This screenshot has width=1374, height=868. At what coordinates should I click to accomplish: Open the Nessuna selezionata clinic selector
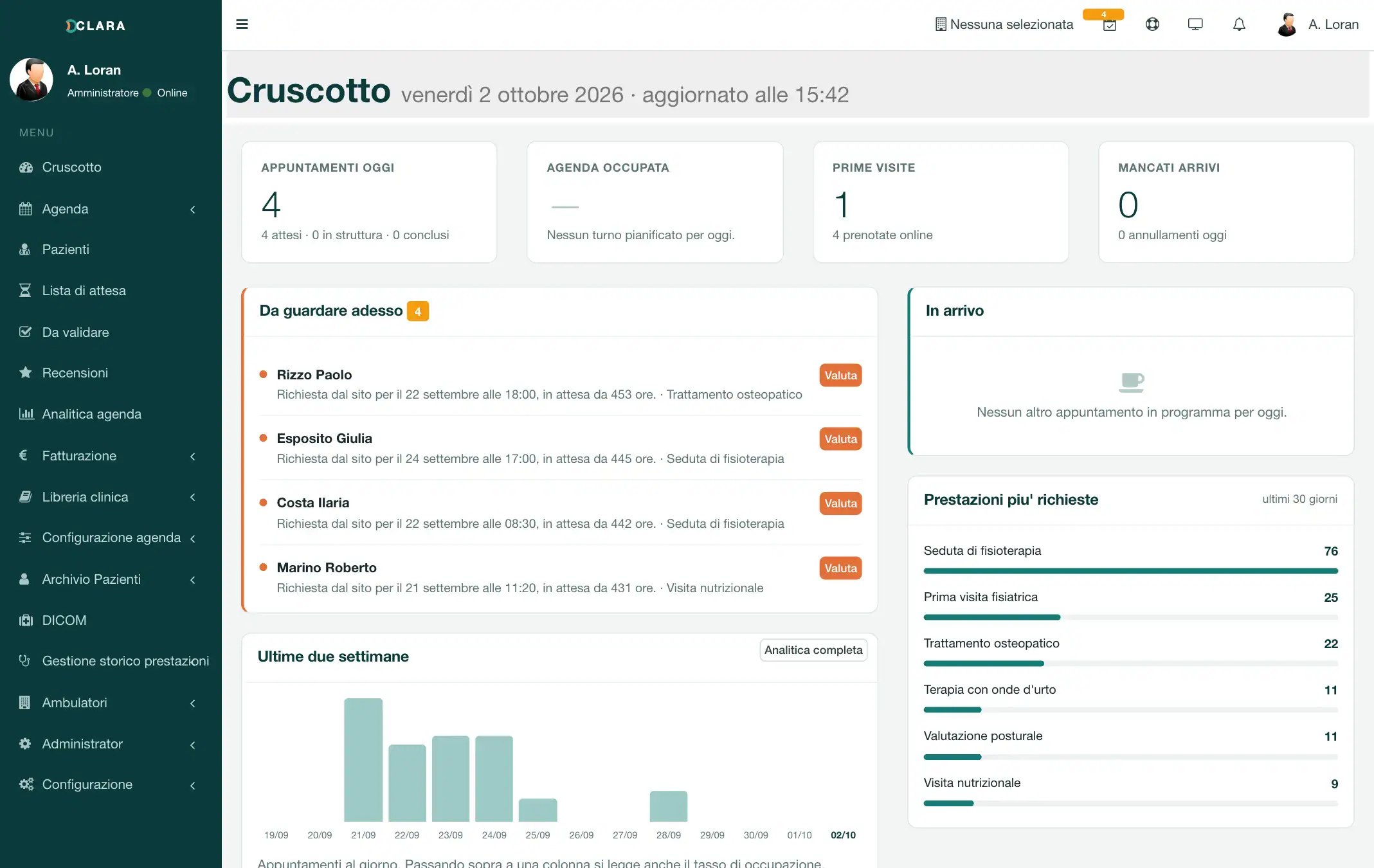coord(1004,24)
